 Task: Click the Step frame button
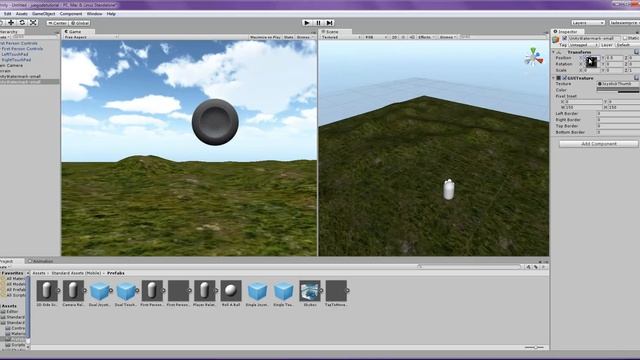[329, 23]
